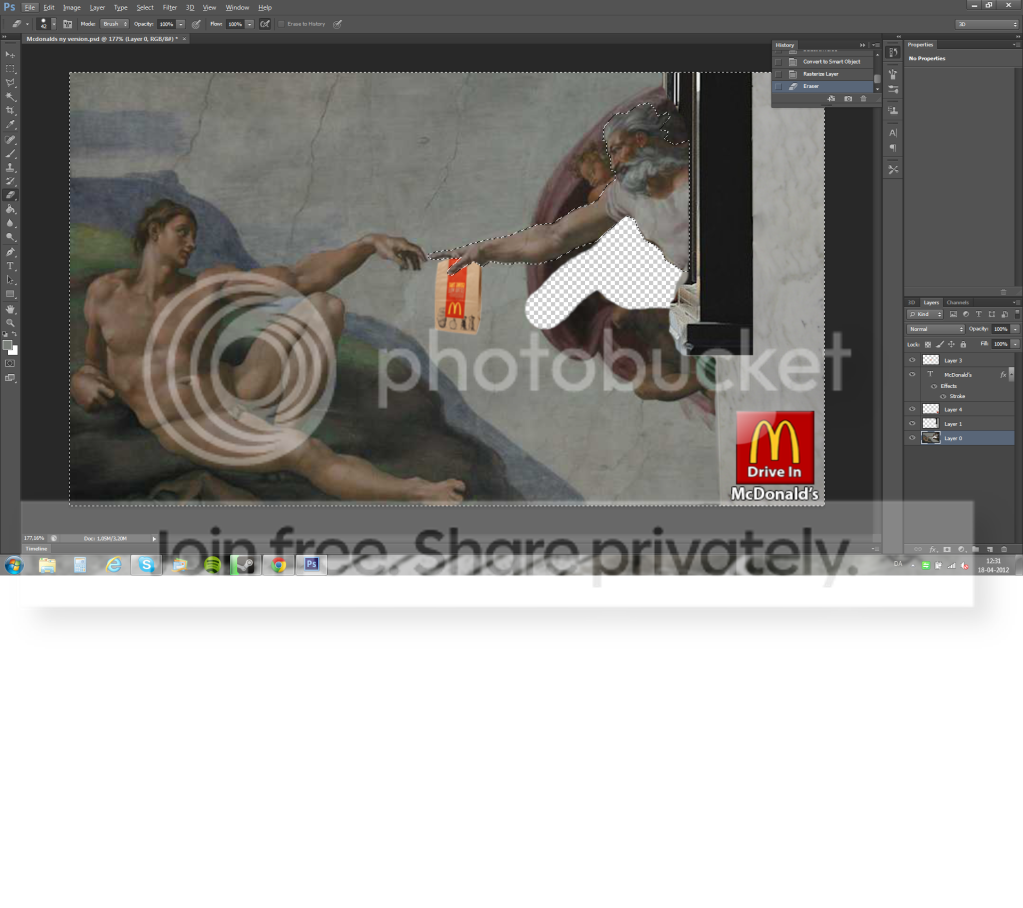Hide the McDonald's text layer eye
This screenshot has height=908, width=1023.
pos(912,374)
